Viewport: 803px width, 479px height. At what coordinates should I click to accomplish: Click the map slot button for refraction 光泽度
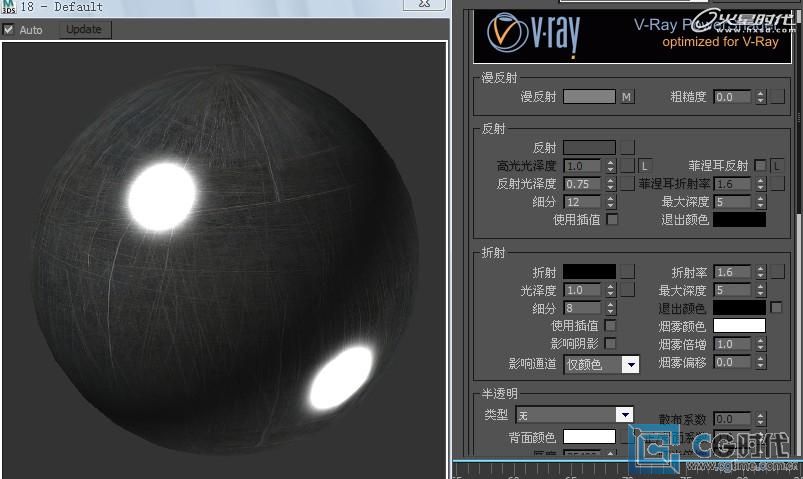click(x=627, y=289)
